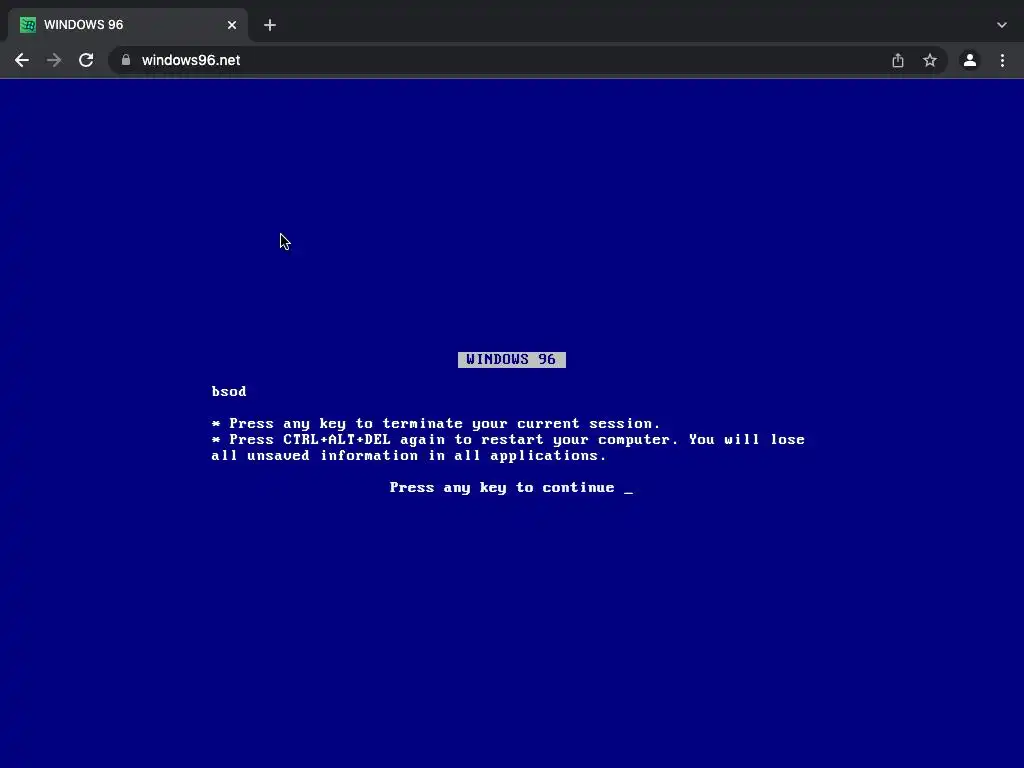Click the browser back arrow

tap(22, 60)
